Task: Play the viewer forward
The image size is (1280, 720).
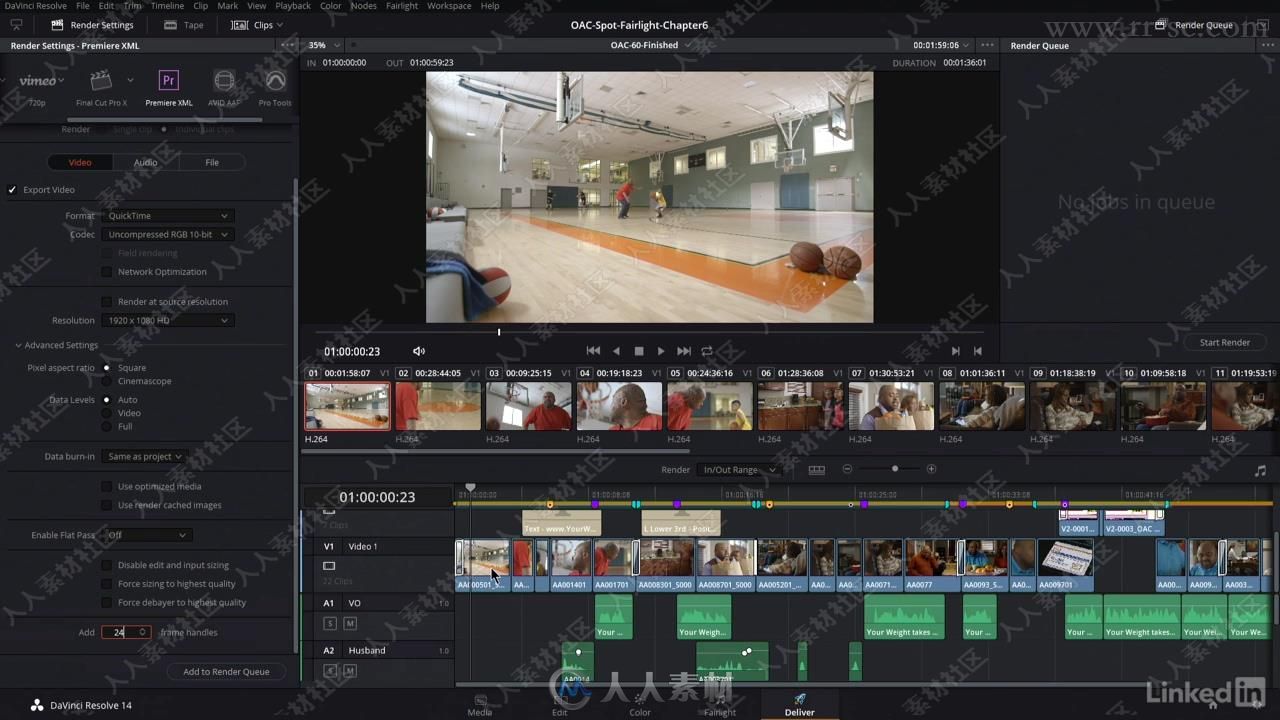Action: point(661,351)
